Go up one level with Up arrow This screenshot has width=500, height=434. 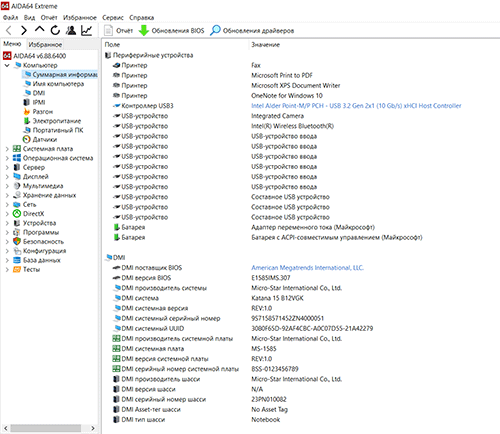(x=39, y=30)
